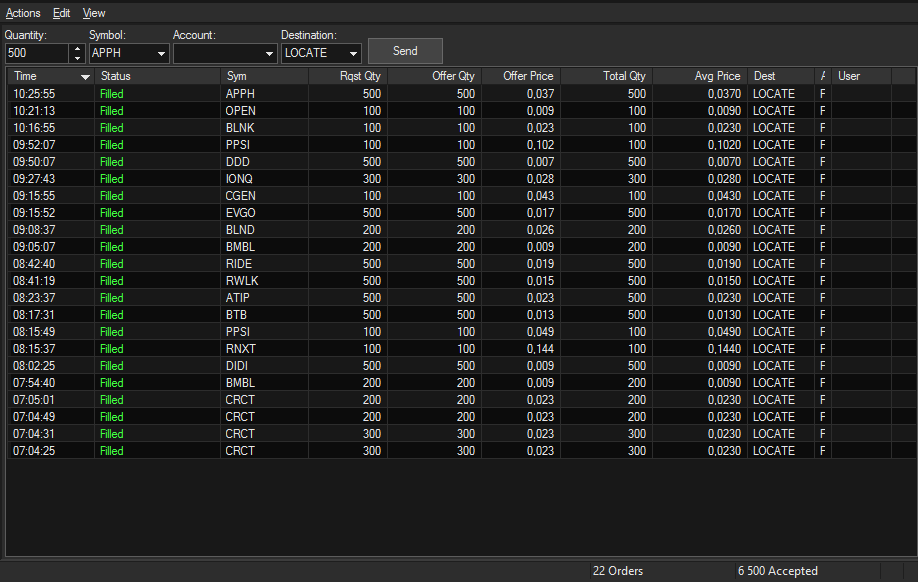918x582 pixels.
Task: Click the User column header
Action: [x=849, y=76]
